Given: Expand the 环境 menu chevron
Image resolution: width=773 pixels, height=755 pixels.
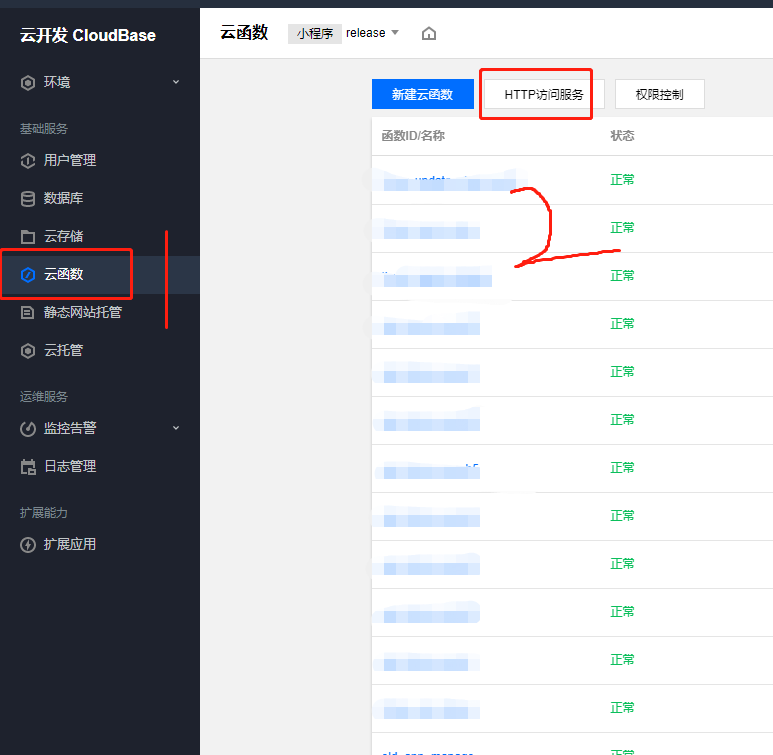Looking at the screenshot, I should 176,82.
